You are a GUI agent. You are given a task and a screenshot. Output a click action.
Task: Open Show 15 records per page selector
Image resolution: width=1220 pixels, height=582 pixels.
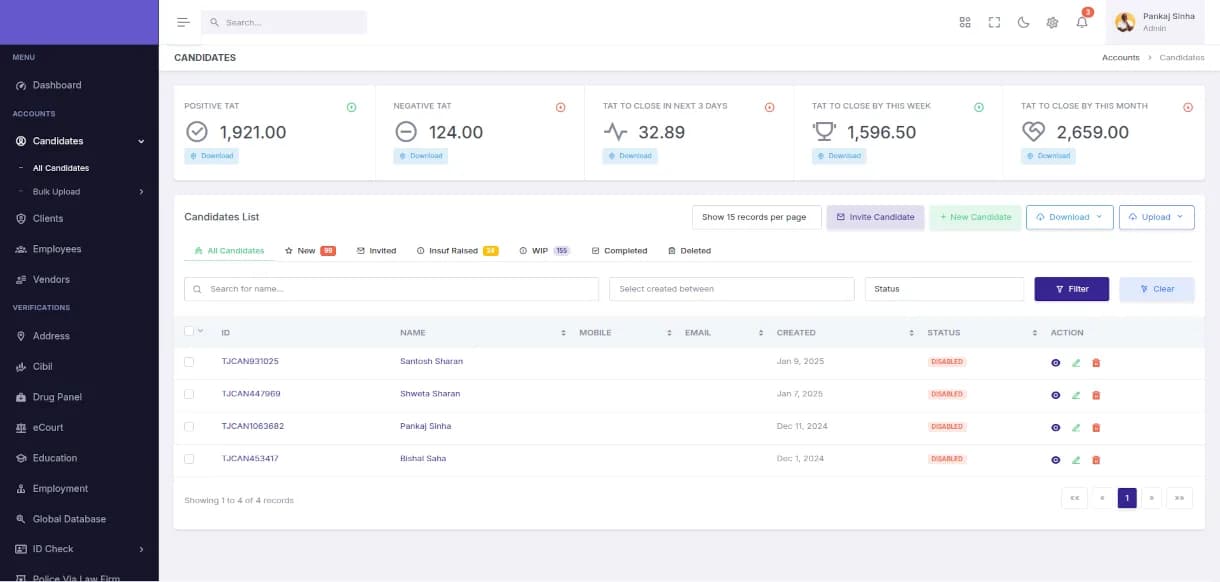click(757, 217)
